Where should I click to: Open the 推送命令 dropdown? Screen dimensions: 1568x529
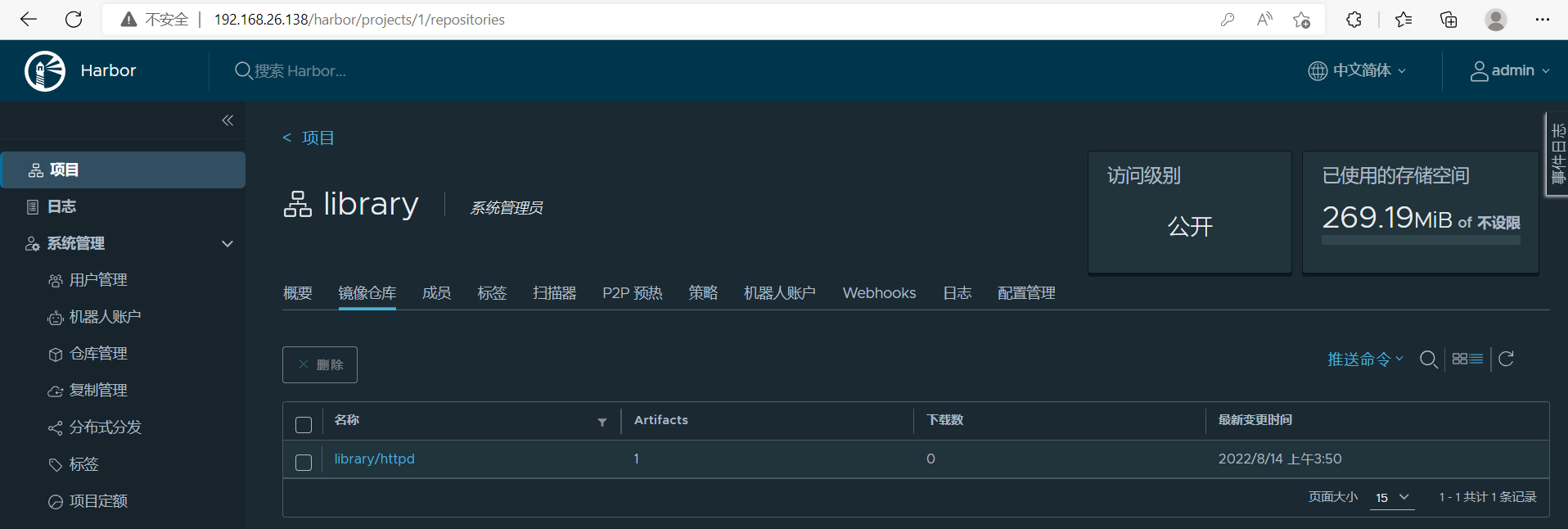coord(1365,359)
